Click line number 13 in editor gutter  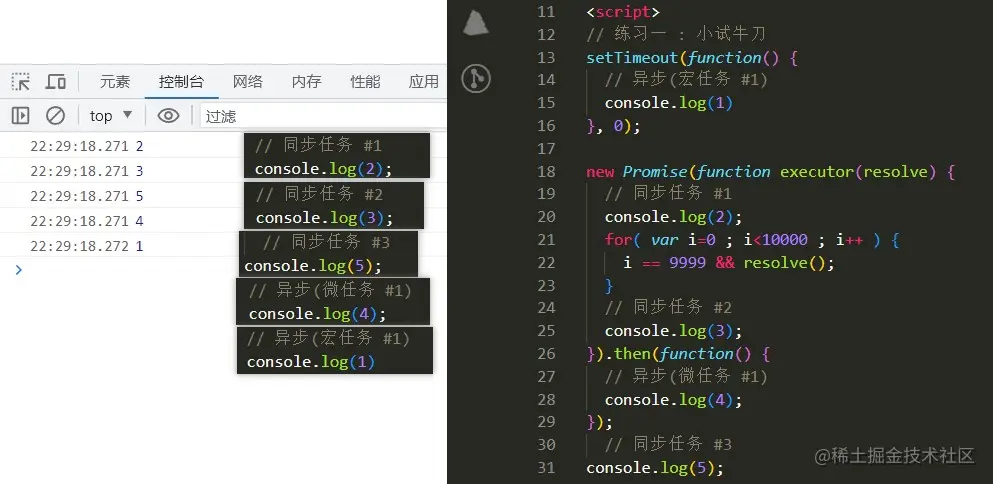(546, 58)
